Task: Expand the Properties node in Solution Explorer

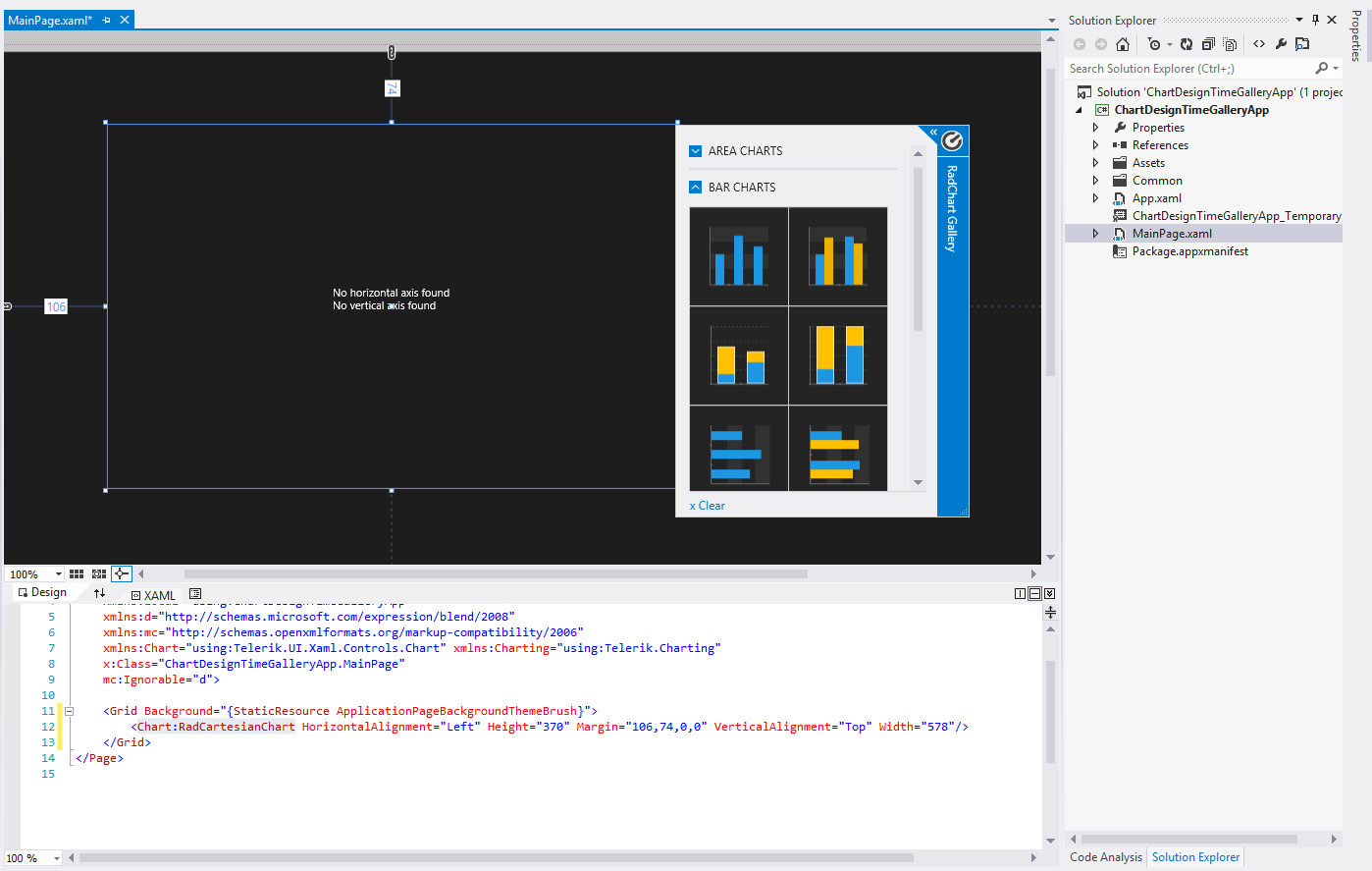Action: (x=1096, y=128)
